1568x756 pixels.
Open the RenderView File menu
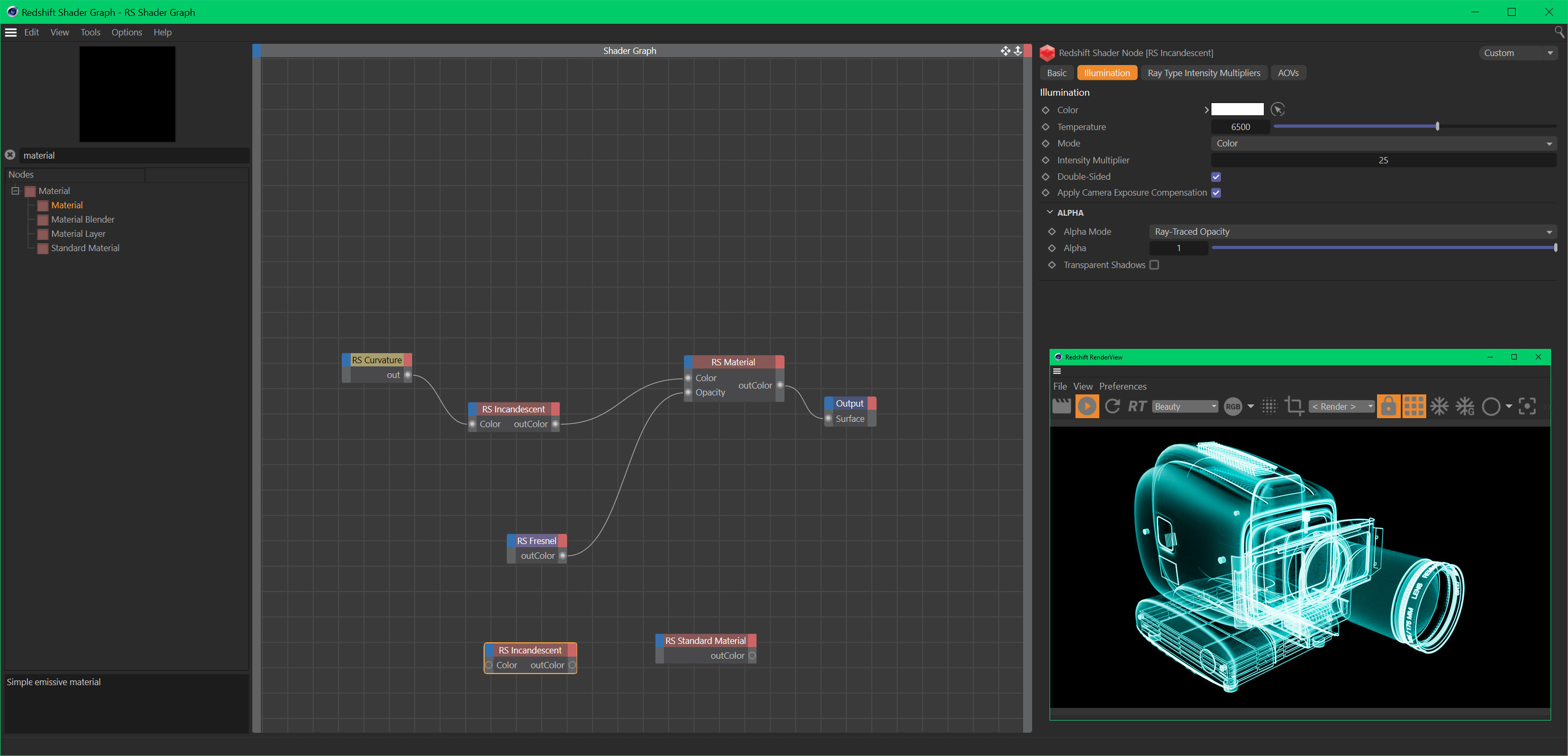tap(1060, 386)
